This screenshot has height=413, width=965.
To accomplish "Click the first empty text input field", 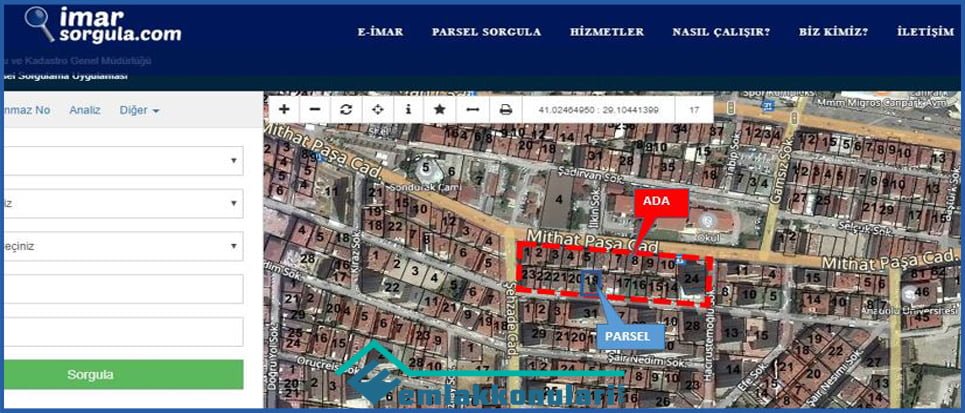I will pos(121,289).
